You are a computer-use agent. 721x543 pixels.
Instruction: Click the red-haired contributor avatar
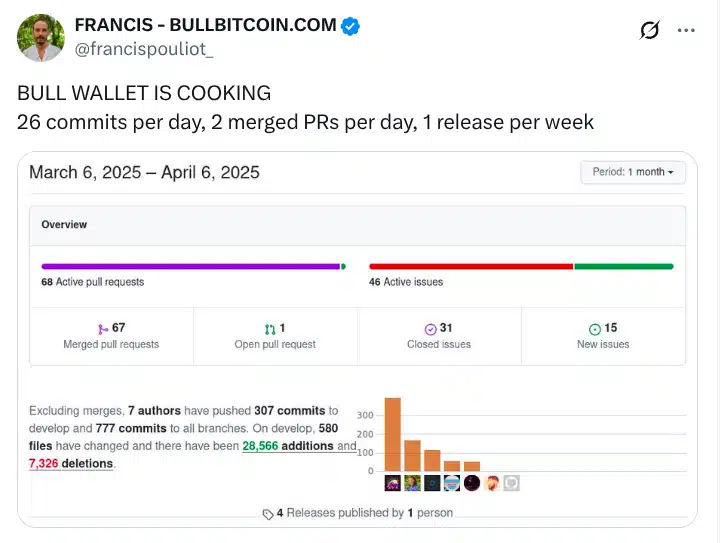tap(492, 483)
